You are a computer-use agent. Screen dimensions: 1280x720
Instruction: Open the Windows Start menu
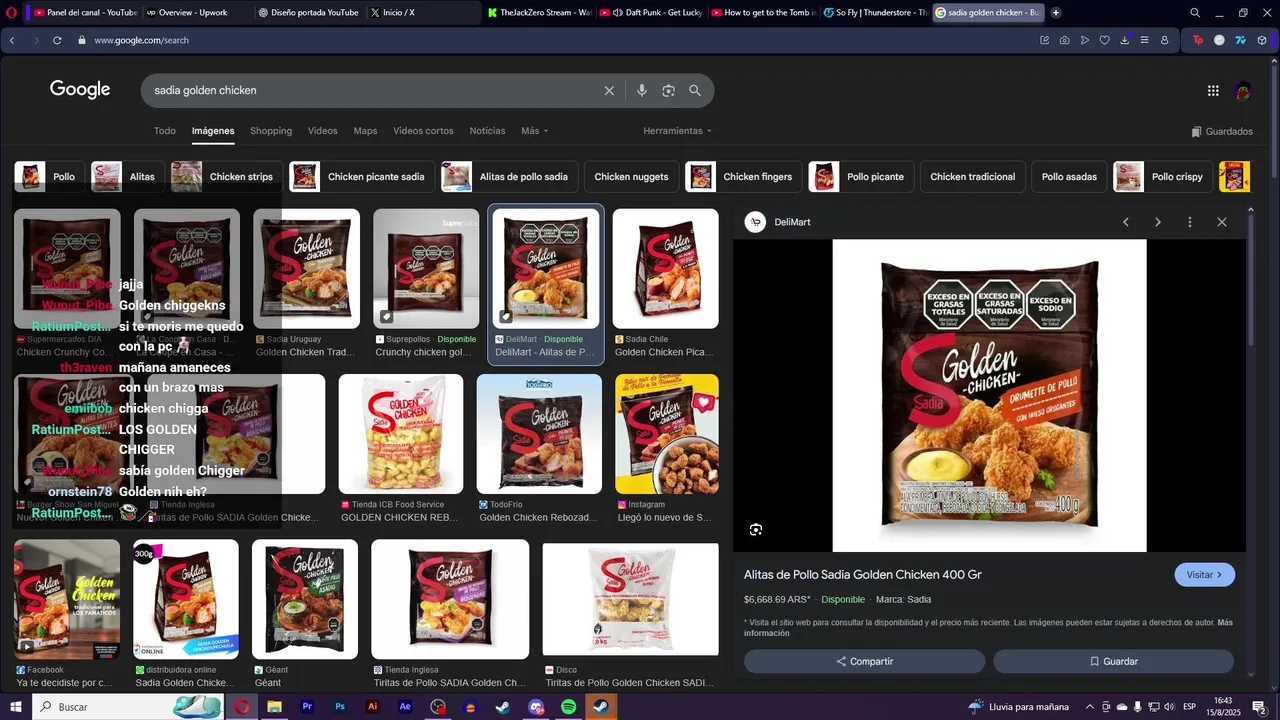tap(15, 707)
